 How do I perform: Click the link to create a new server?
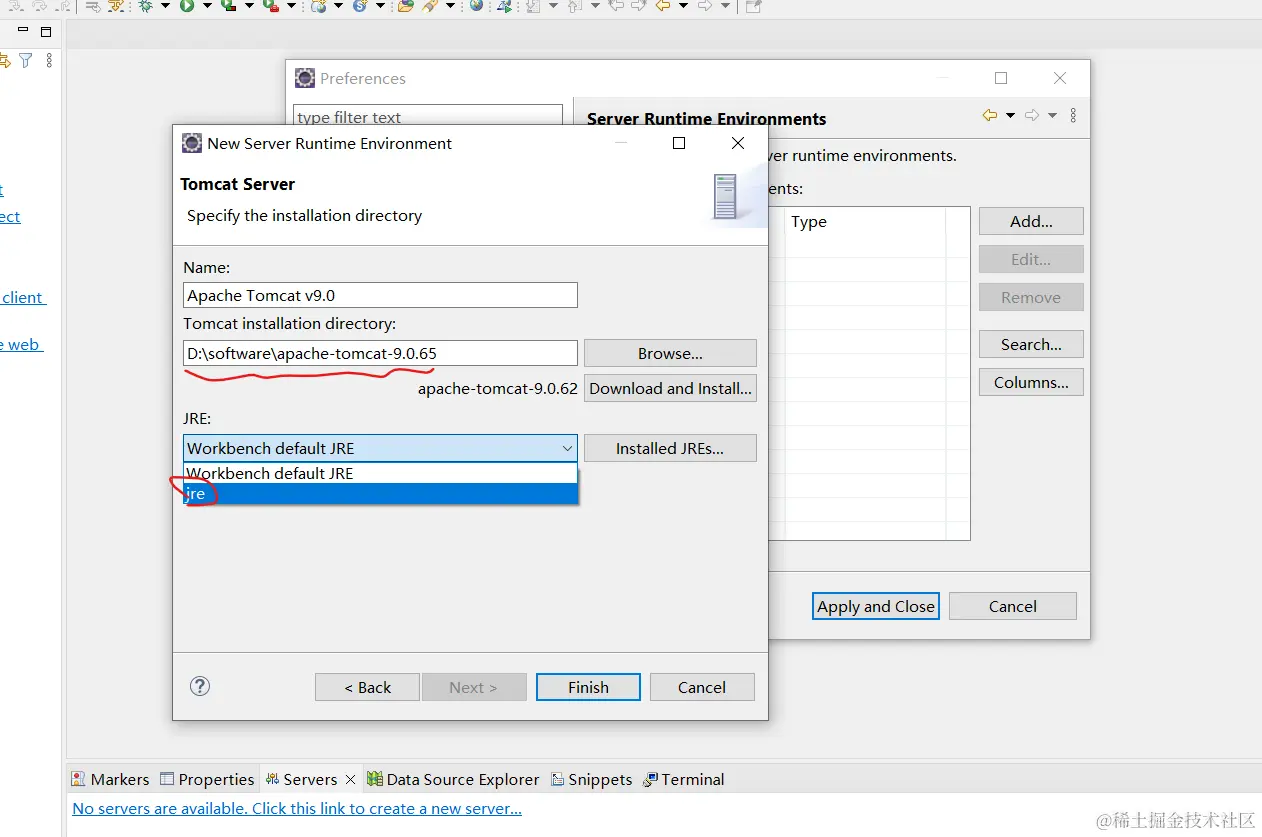tap(297, 808)
